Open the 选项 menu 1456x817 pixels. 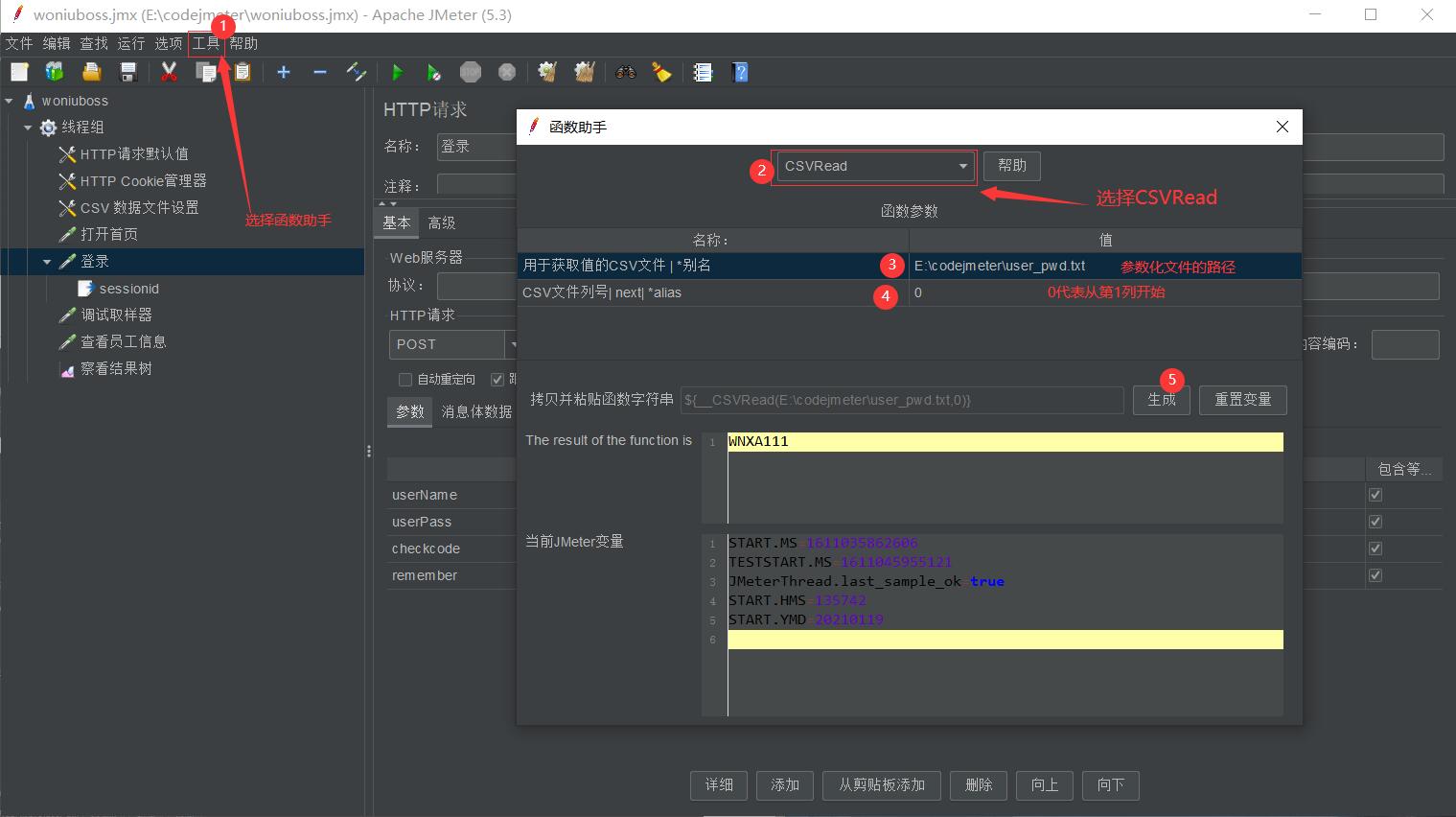click(169, 43)
